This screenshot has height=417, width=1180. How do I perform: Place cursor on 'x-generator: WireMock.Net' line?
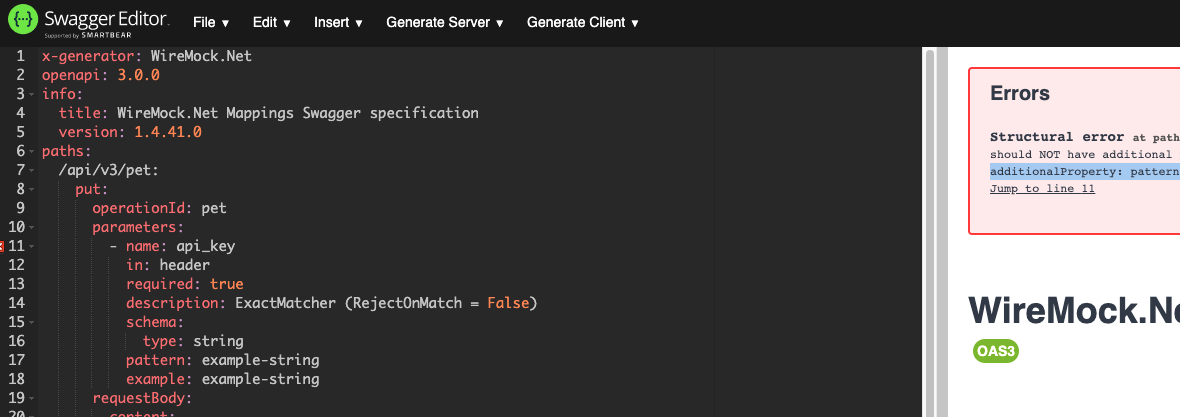tap(147, 56)
